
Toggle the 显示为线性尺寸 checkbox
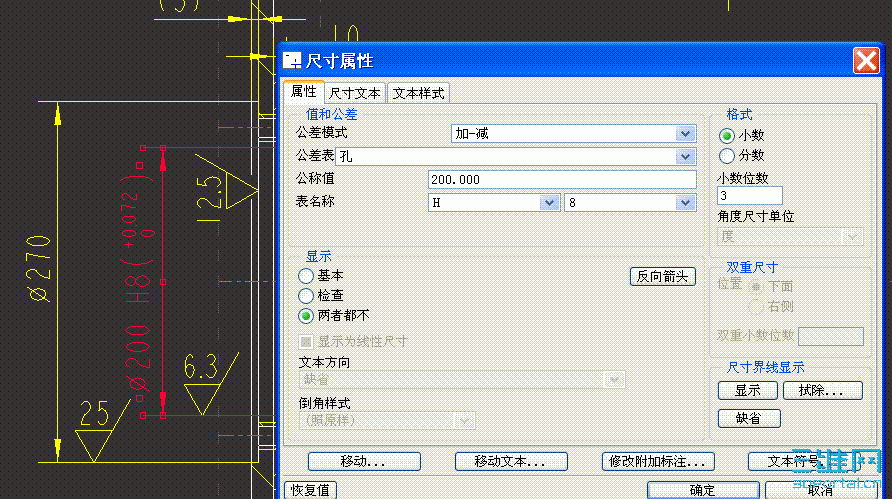pos(306,341)
